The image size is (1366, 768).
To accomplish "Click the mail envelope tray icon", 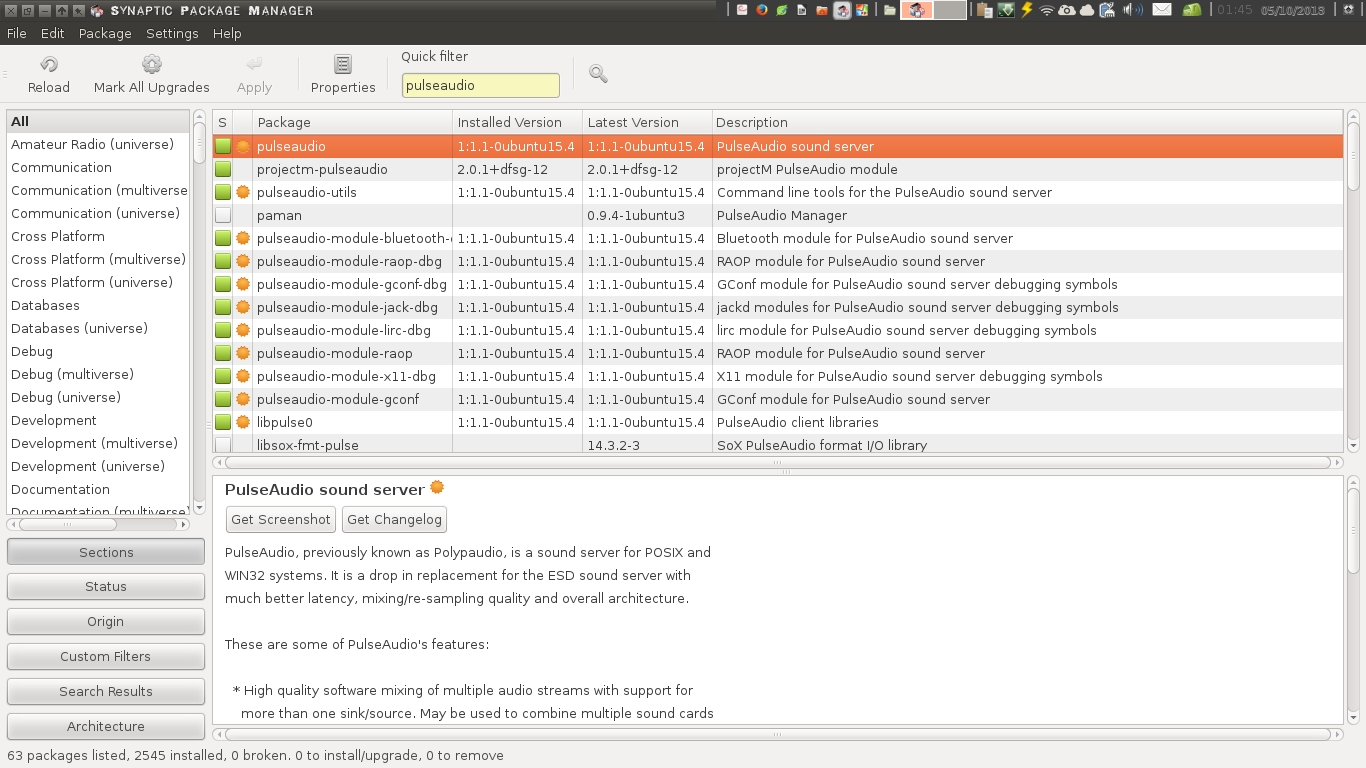I will click(x=1161, y=10).
